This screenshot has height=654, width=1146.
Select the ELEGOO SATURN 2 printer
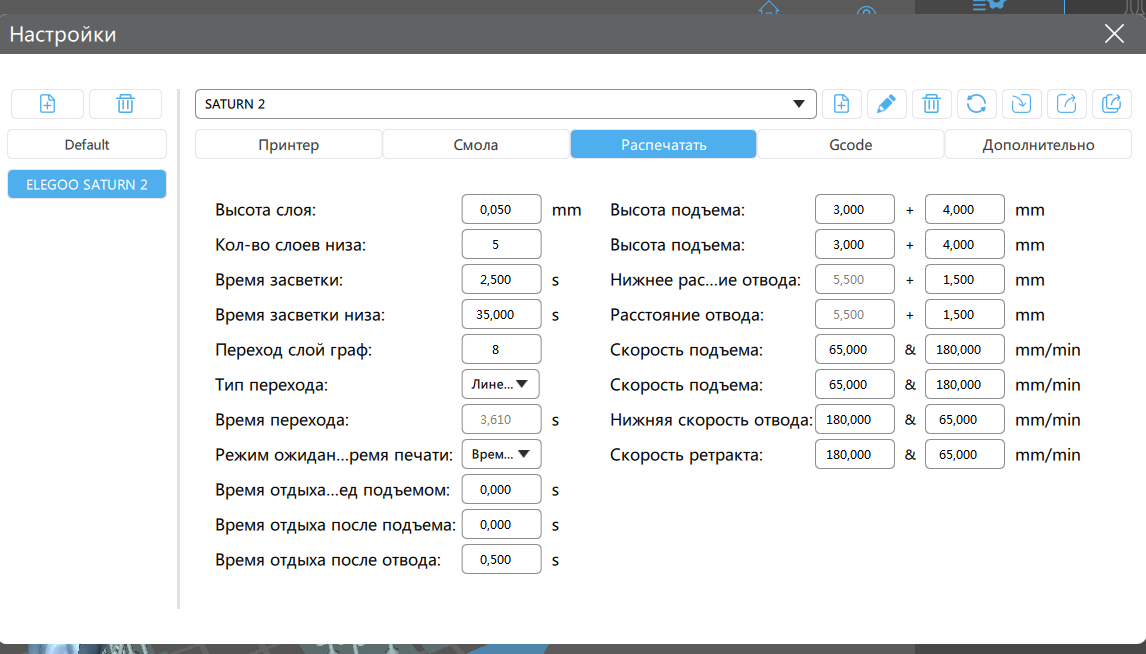coord(87,184)
